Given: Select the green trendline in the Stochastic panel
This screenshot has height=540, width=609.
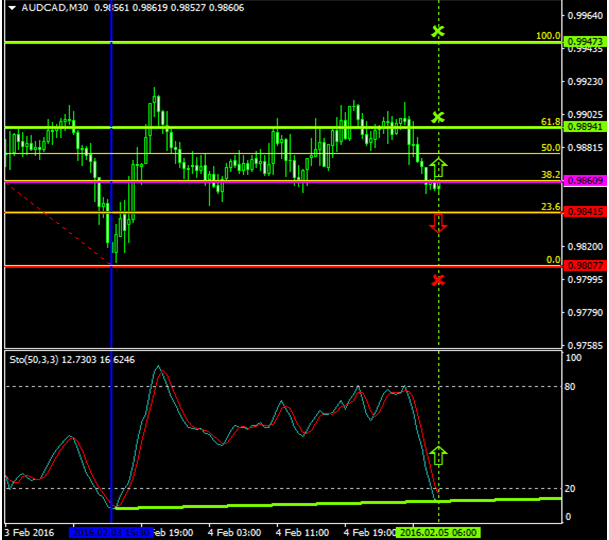Looking at the screenshot, I should click(x=300, y=503).
